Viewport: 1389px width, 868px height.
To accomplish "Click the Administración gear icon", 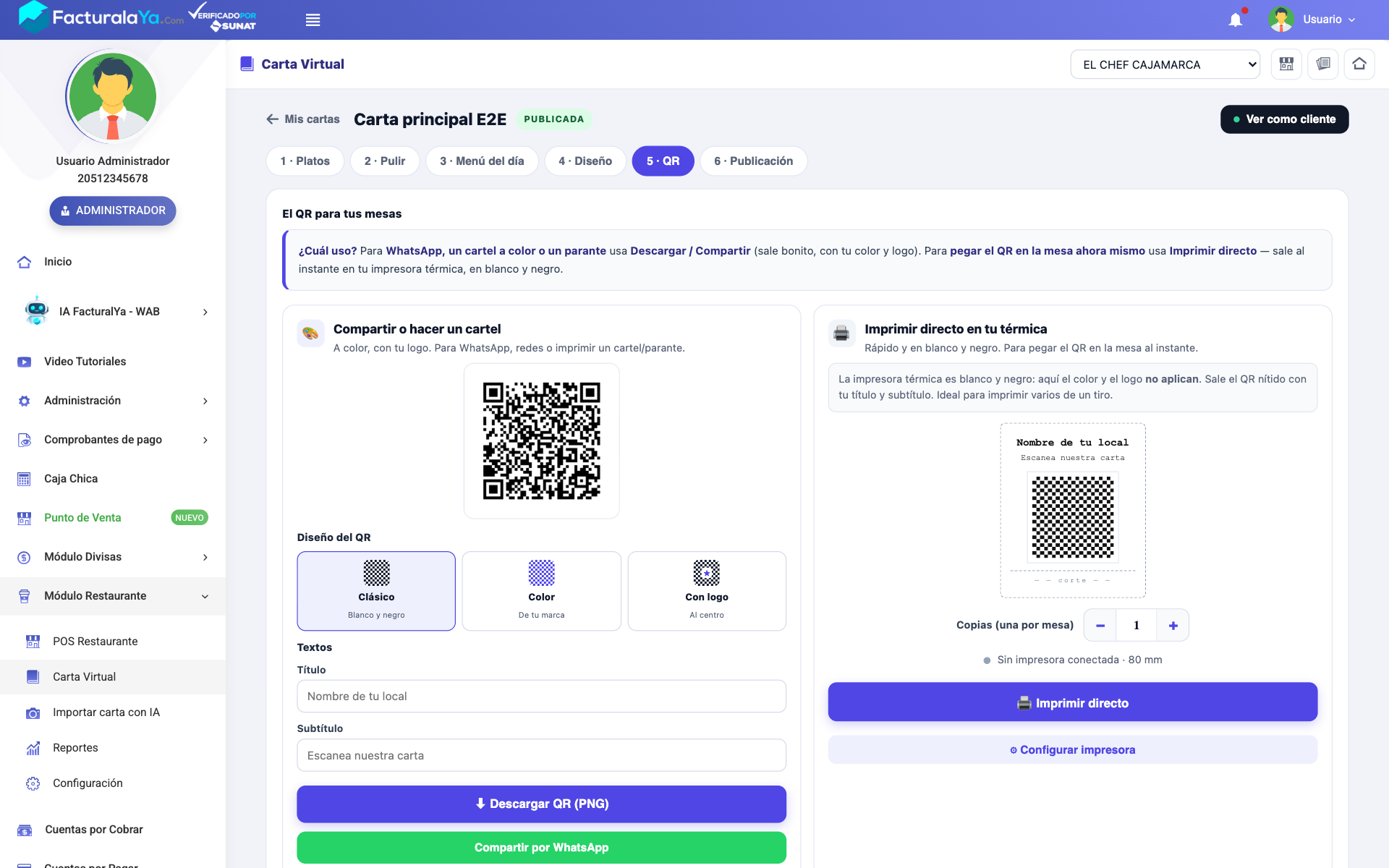I will [25, 401].
